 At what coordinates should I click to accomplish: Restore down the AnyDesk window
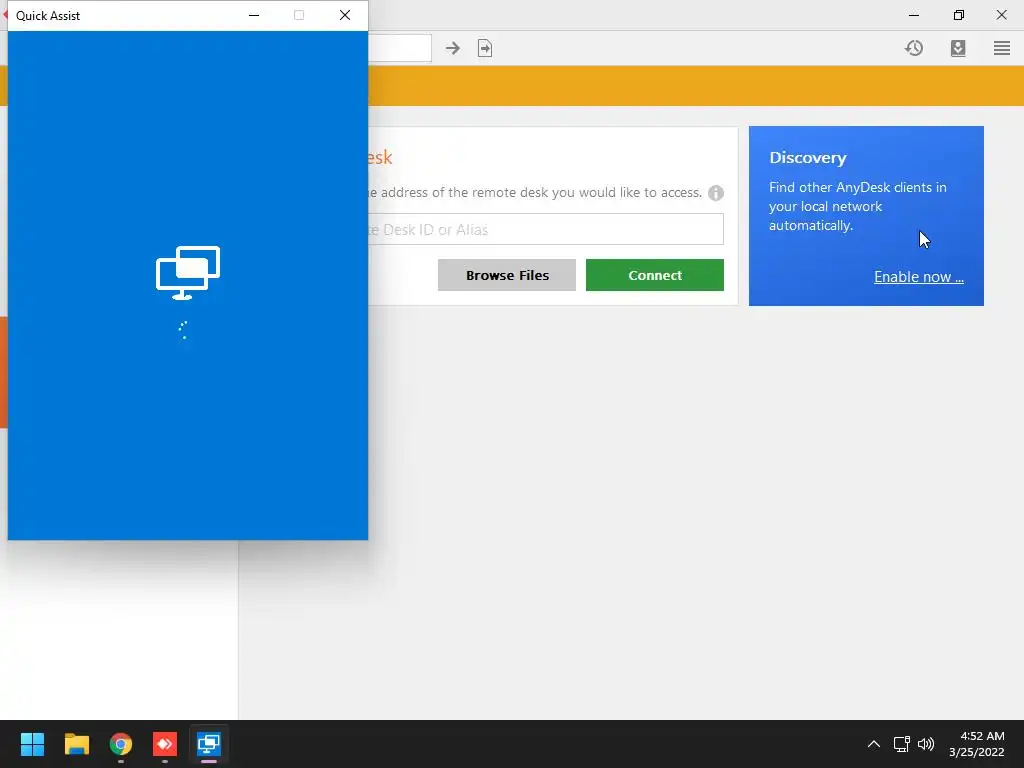coord(958,15)
